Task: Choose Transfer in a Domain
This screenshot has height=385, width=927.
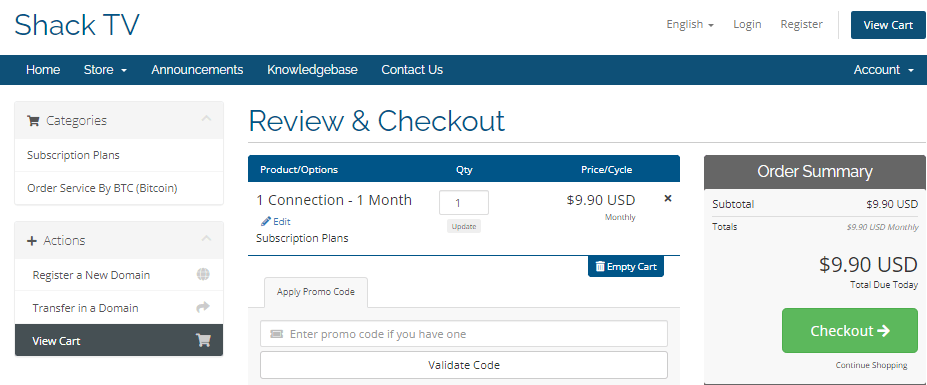Action: 119,308
